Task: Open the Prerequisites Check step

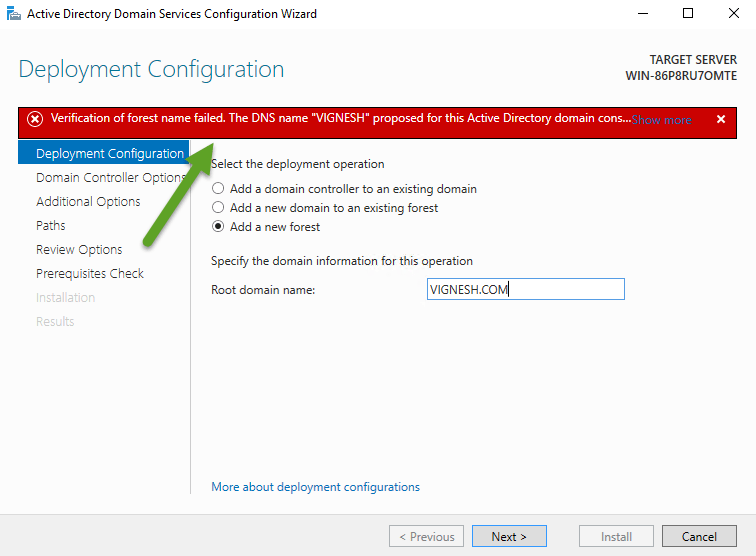Action: [x=90, y=273]
